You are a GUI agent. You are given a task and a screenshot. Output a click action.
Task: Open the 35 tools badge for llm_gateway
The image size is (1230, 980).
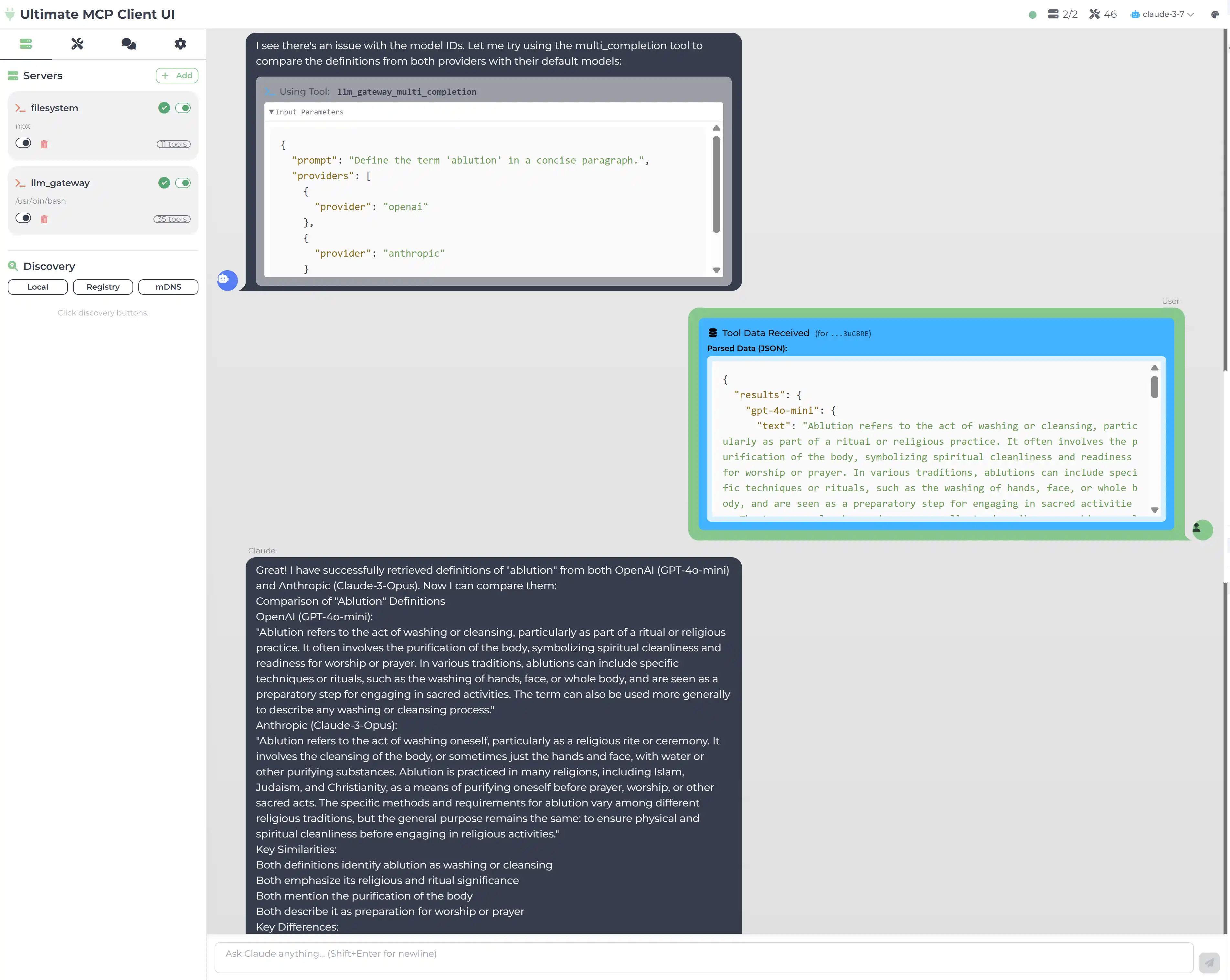click(x=172, y=219)
